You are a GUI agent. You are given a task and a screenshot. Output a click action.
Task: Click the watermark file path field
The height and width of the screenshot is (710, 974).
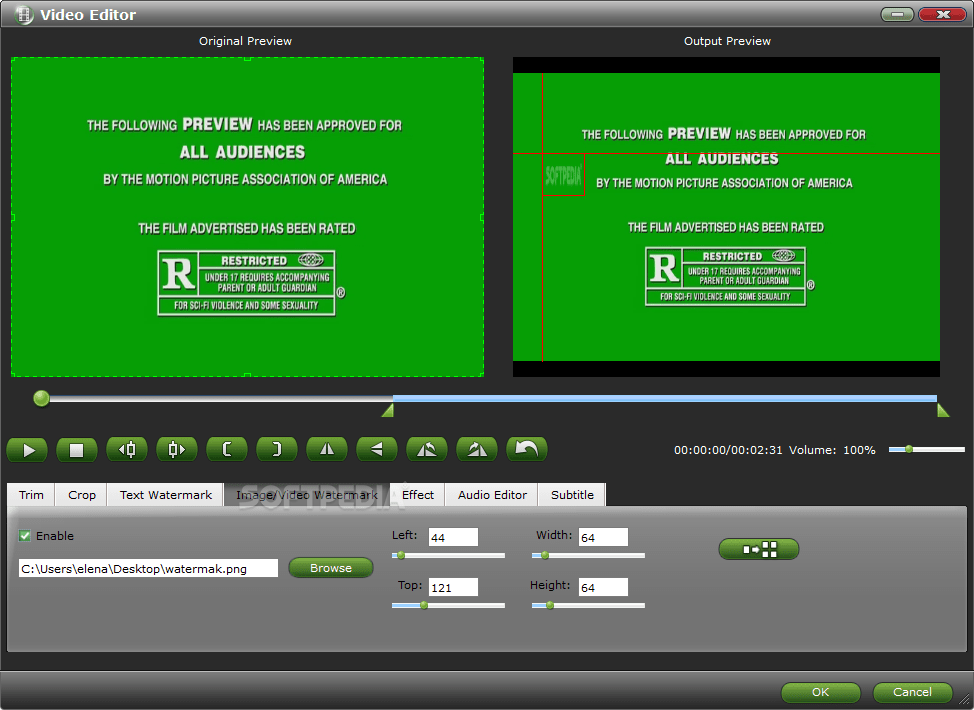[x=148, y=568]
